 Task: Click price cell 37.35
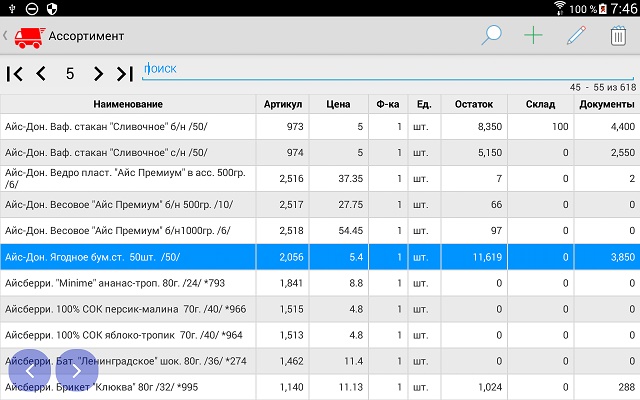(x=339, y=178)
